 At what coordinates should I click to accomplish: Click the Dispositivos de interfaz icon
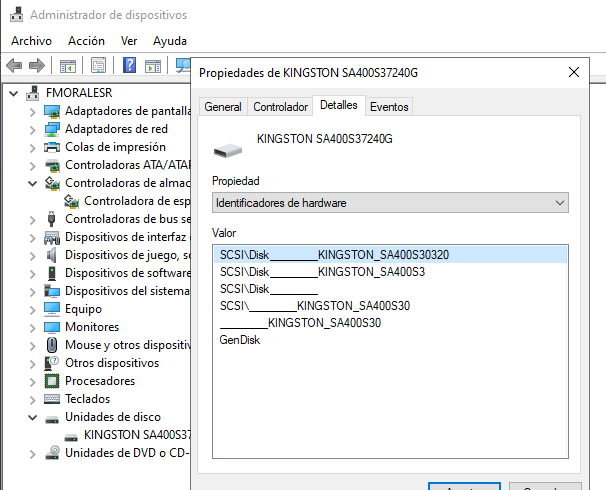[52, 237]
